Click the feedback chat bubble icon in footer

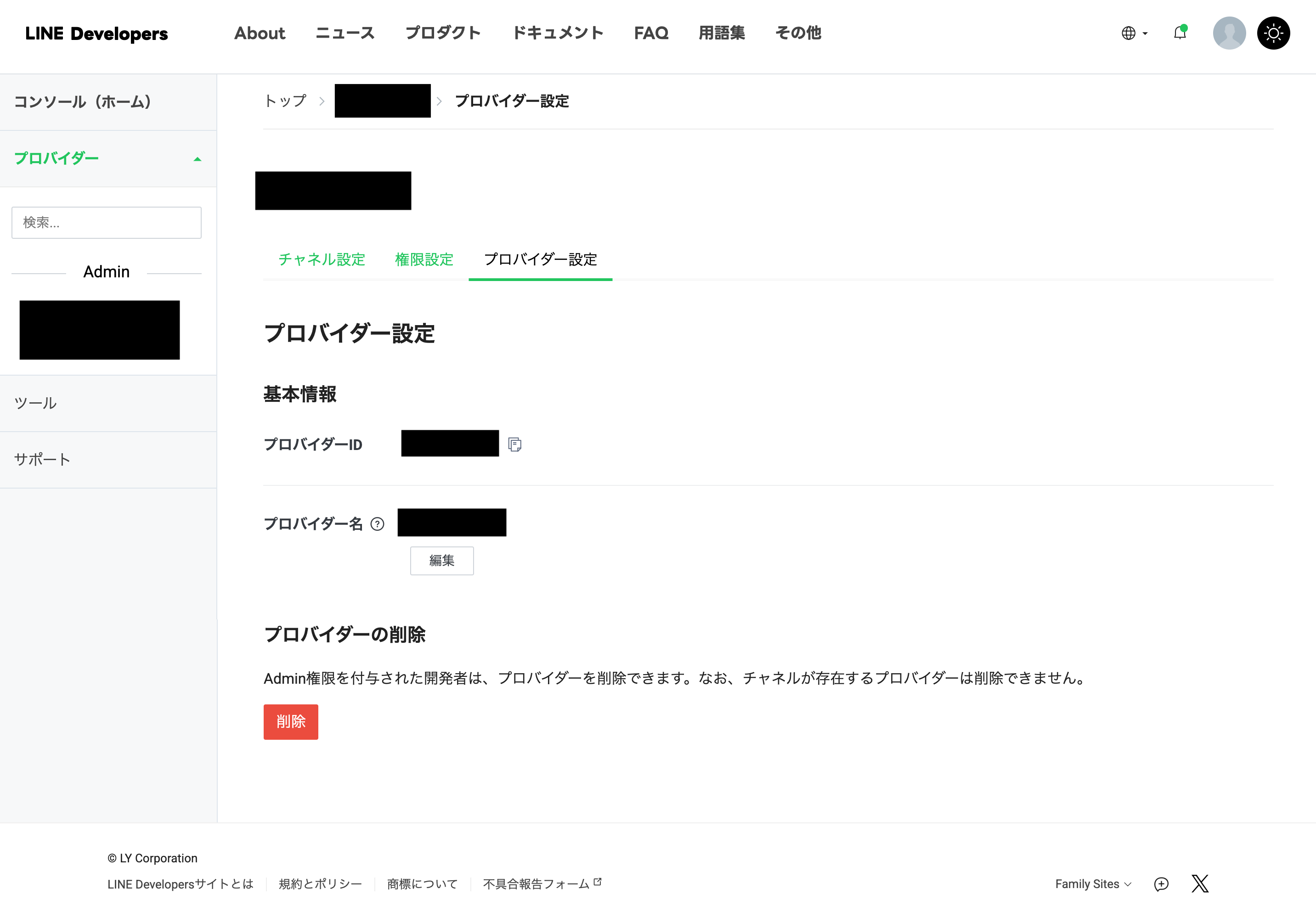(1161, 884)
